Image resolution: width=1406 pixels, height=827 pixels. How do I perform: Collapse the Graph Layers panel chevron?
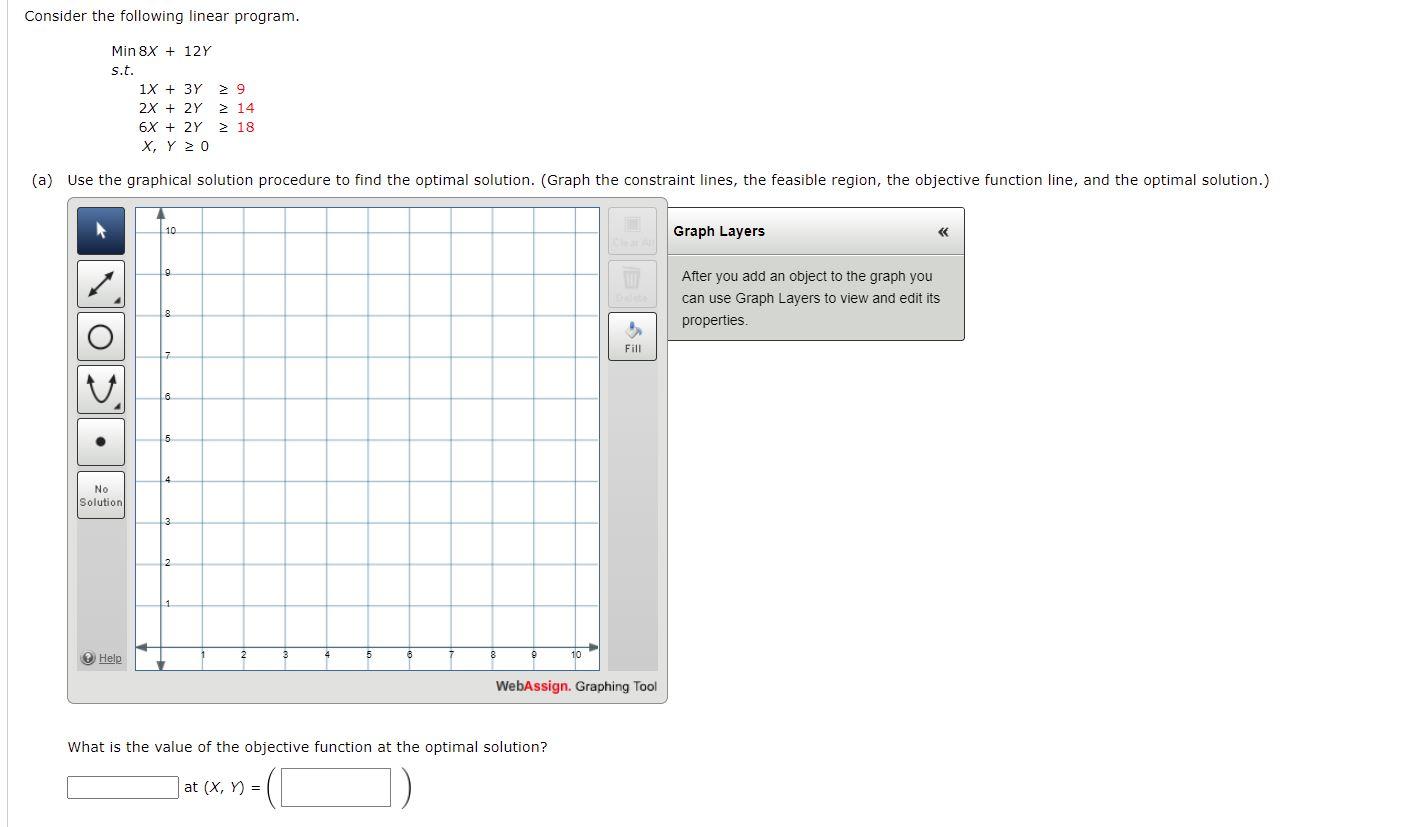pos(942,231)
